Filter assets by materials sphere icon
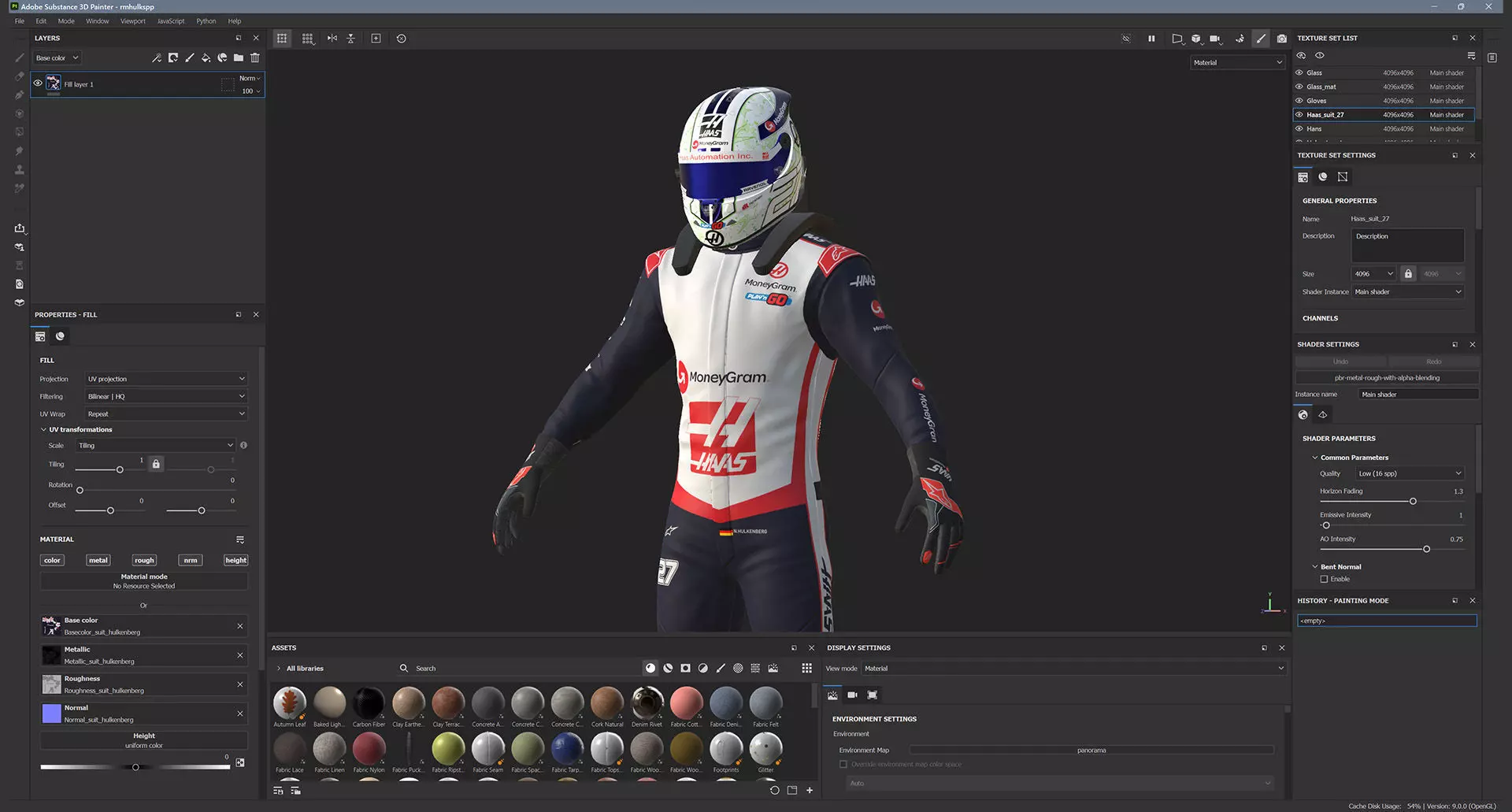 point(650,668)
